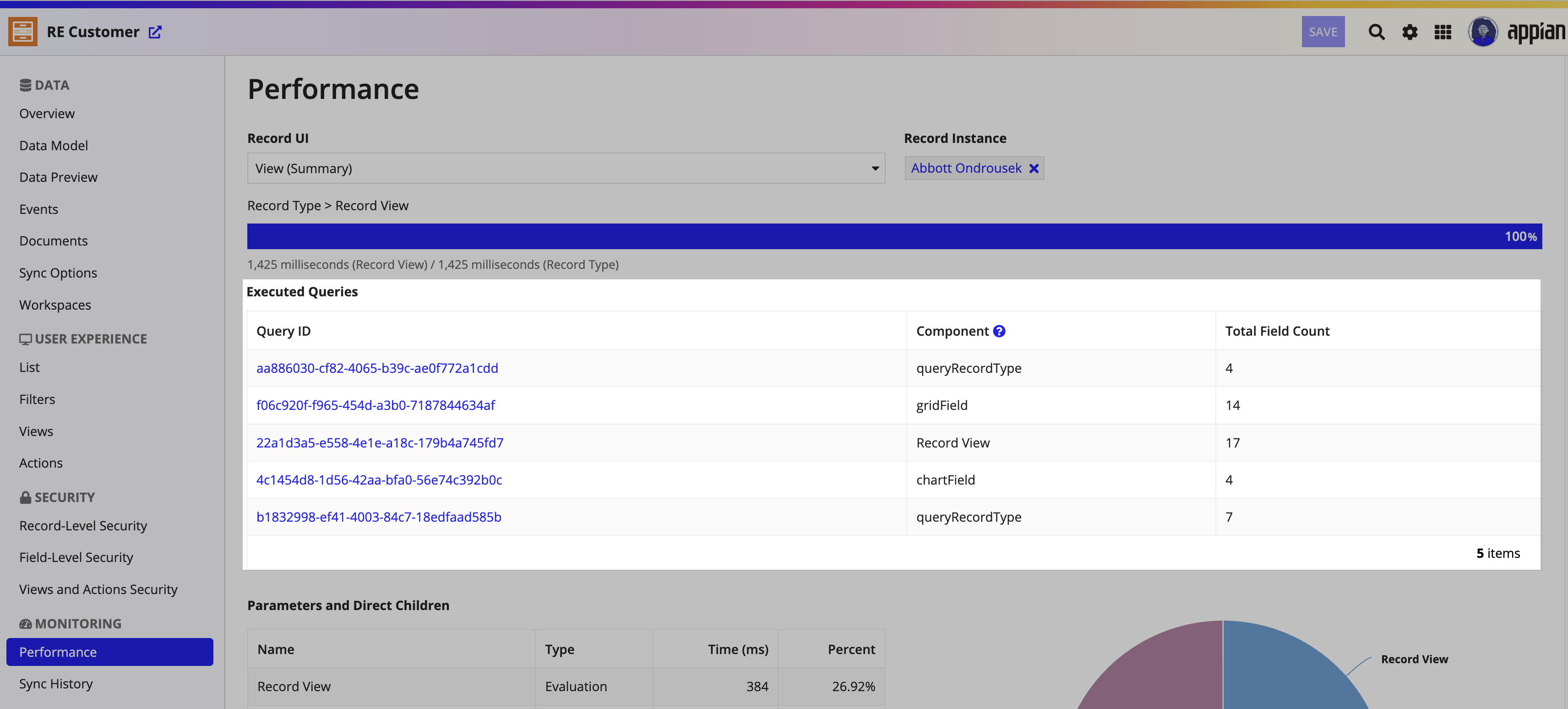The image size is (1568, 709).
Task: Open RE Customer in new window icon
Action: (155, 32)
